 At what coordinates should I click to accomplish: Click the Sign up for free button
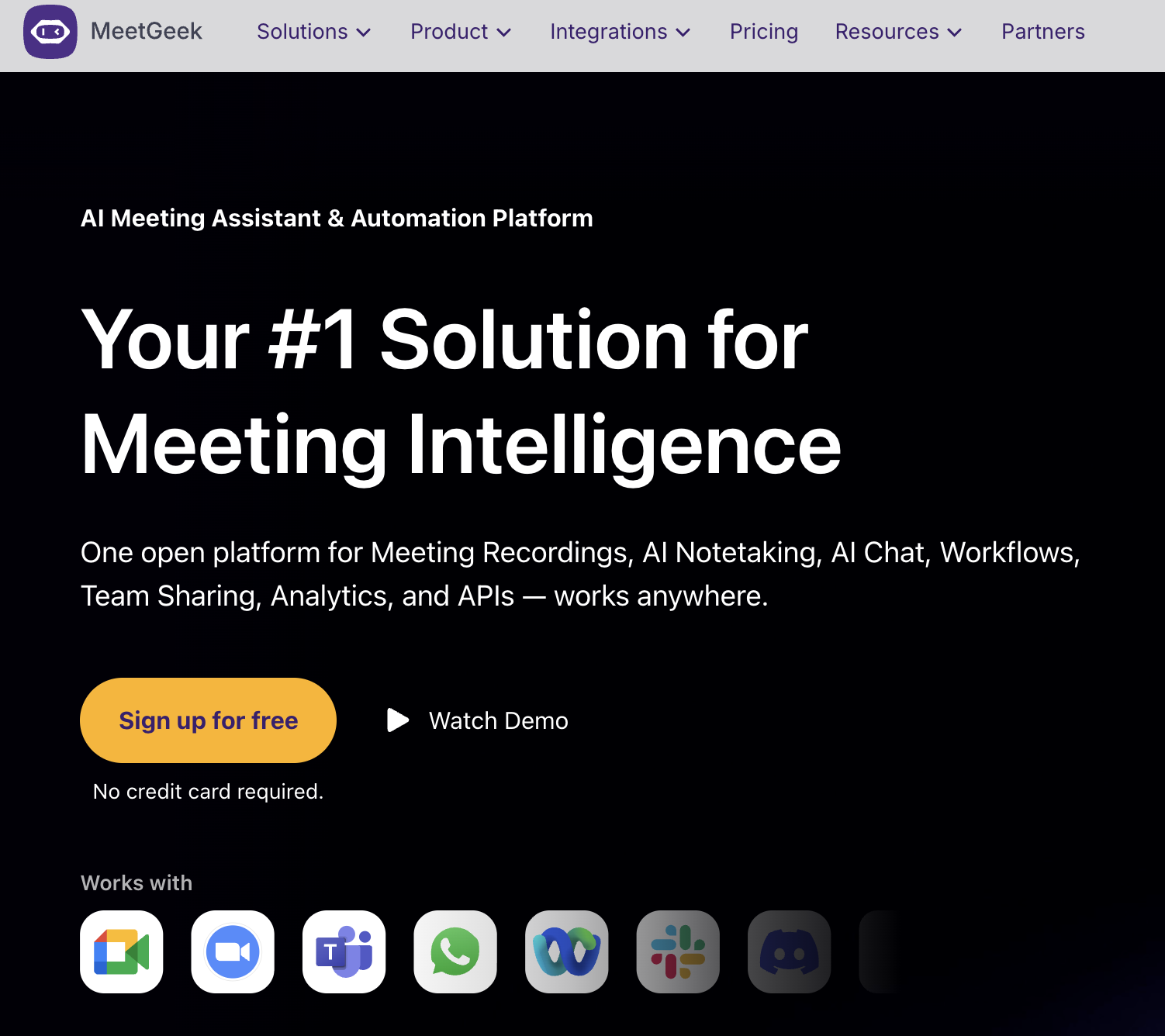coord(208,720)
